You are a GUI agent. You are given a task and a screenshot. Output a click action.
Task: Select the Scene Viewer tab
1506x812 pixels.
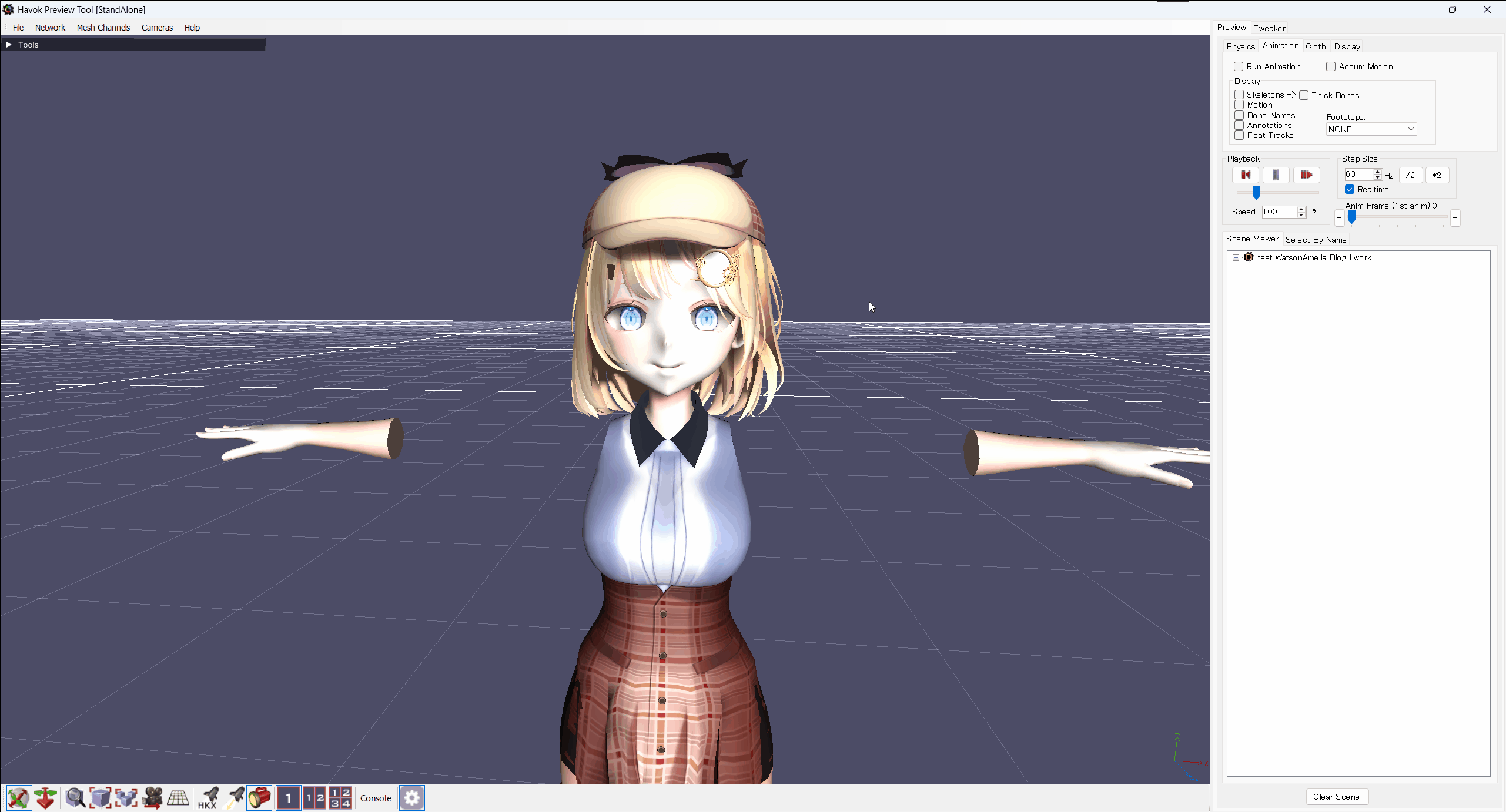tap(1252, 239)
